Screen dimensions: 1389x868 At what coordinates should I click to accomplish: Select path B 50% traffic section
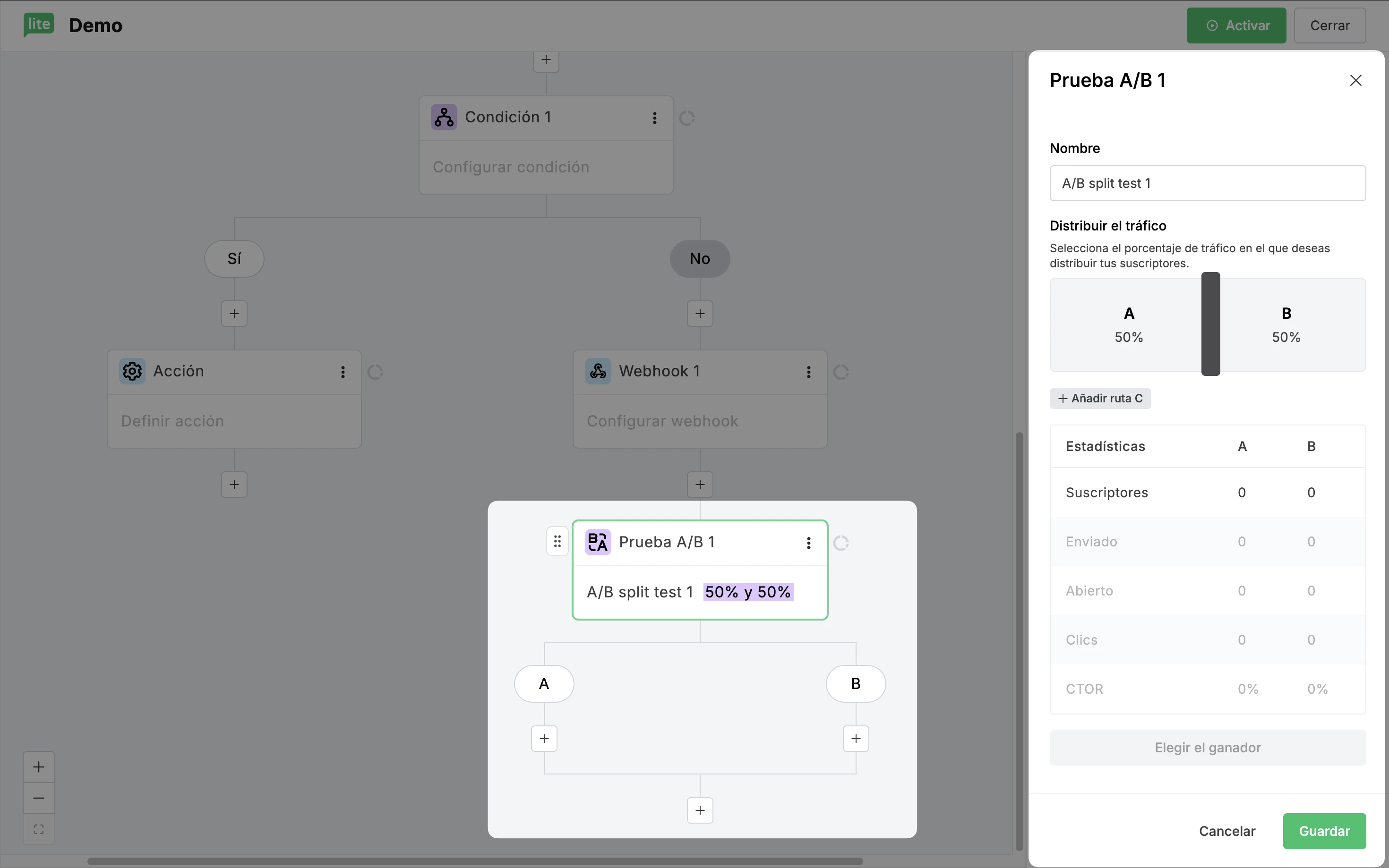click(x=1293, y=325)
